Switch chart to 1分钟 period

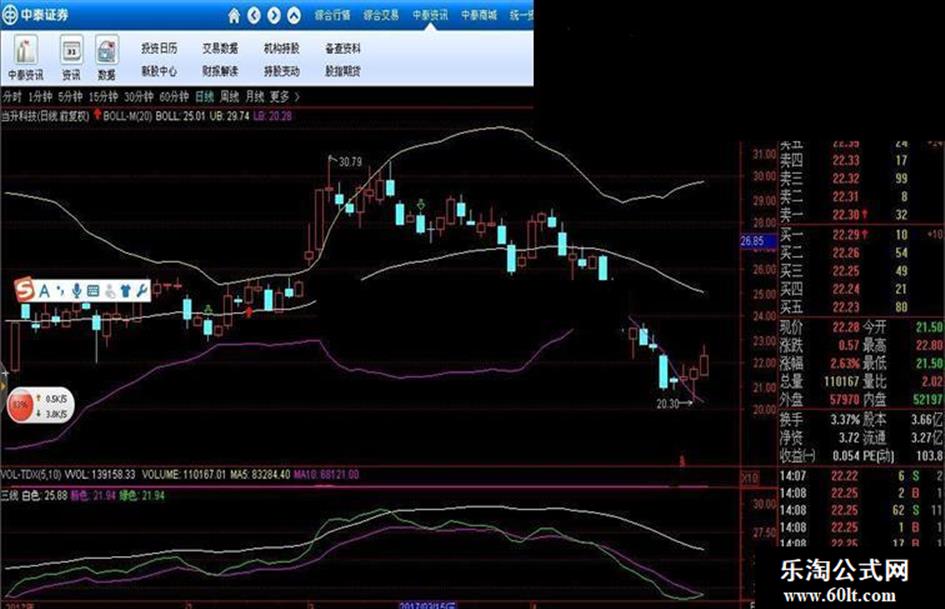click(40, 96)
